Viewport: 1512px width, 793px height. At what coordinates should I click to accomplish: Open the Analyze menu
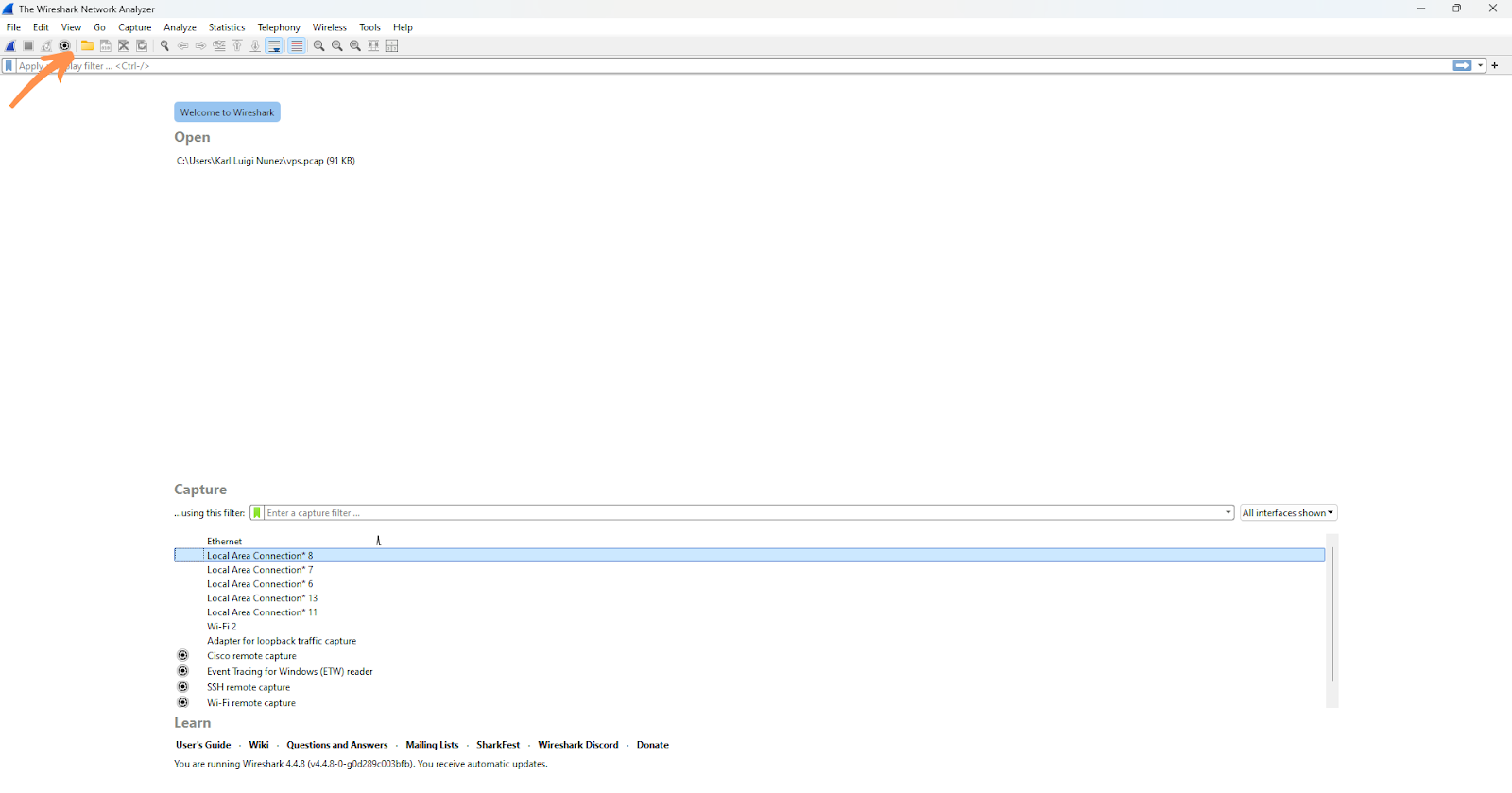tap(180, 27)
